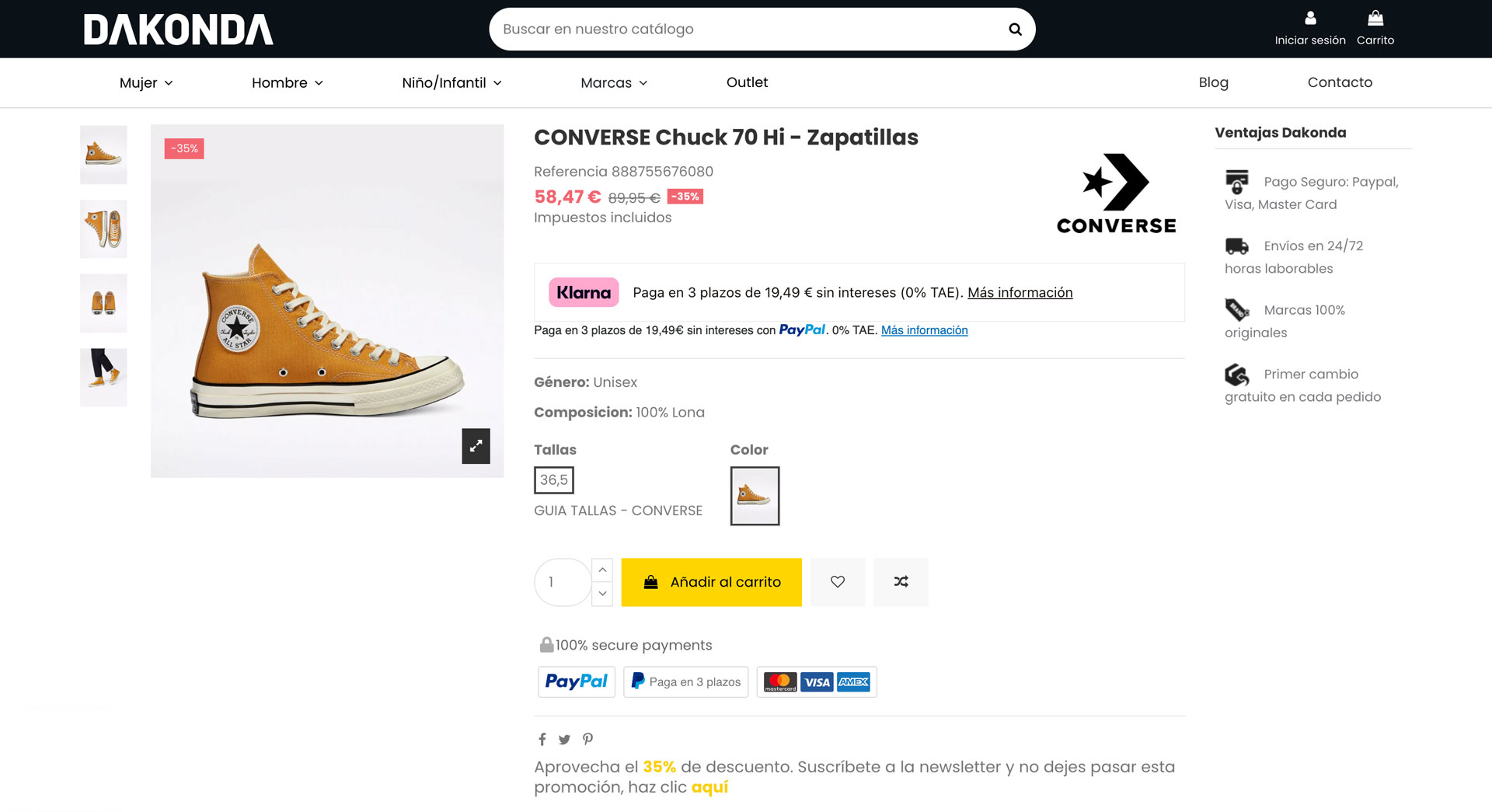This screenshot has height=812, width=1492.
Task: Share product on Pinterest
Action: [x=588, y=739]
